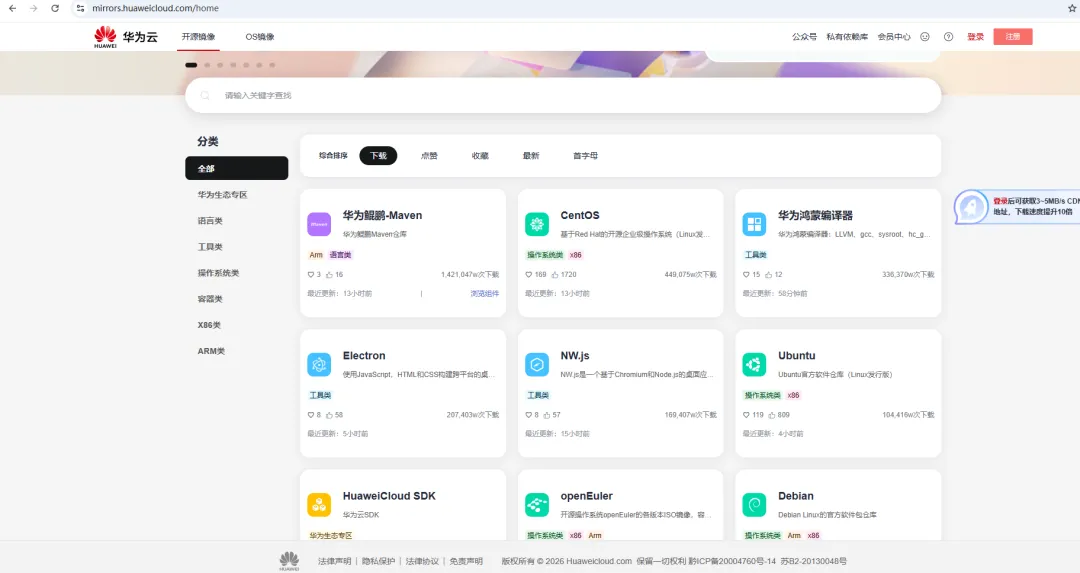Screen dimensions: 1080x573
Task: Focus the keyword search input field
Action: tap(563, 96)
